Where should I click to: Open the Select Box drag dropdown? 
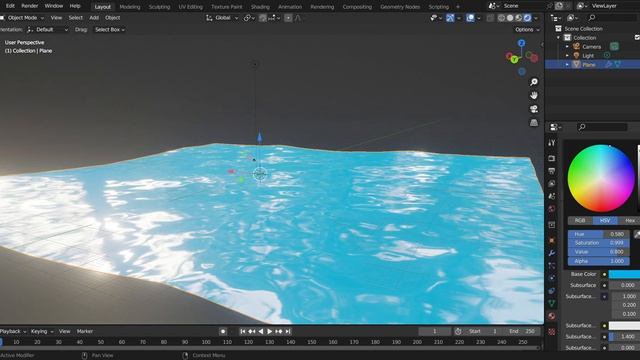[110, 30]
